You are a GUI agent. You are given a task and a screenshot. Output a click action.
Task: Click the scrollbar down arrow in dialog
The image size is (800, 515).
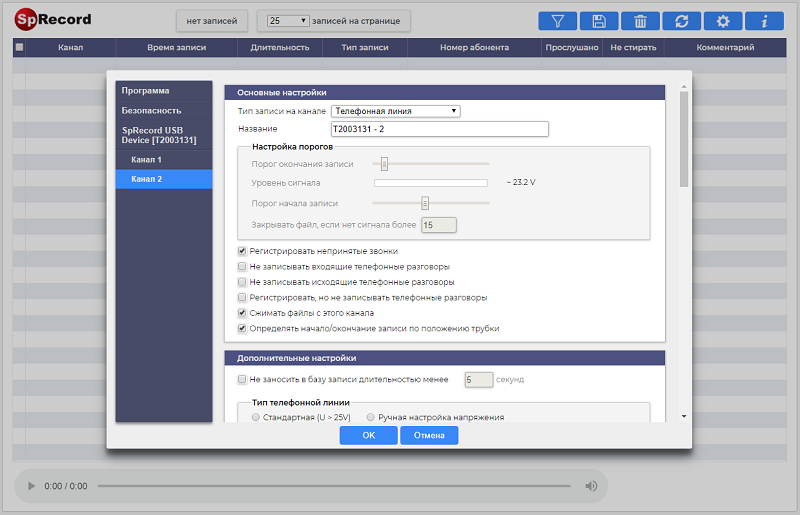click(x=684, y=416)
